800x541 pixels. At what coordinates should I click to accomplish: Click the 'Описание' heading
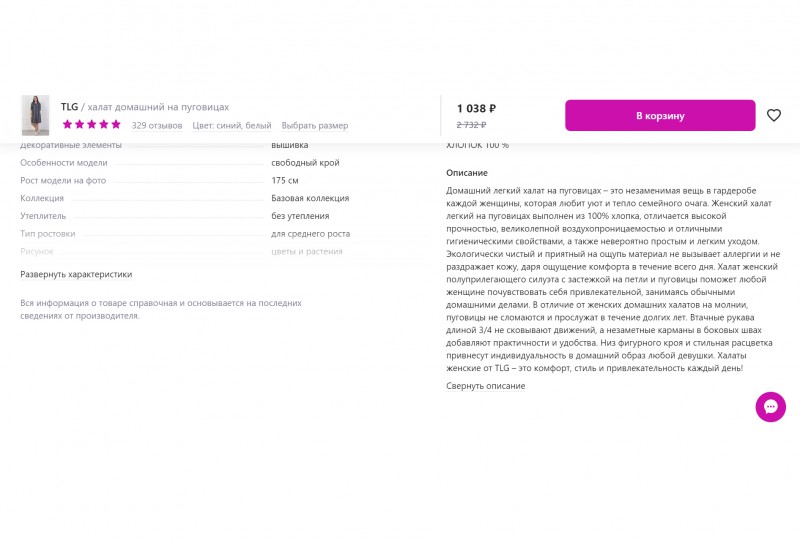point(467,173)
